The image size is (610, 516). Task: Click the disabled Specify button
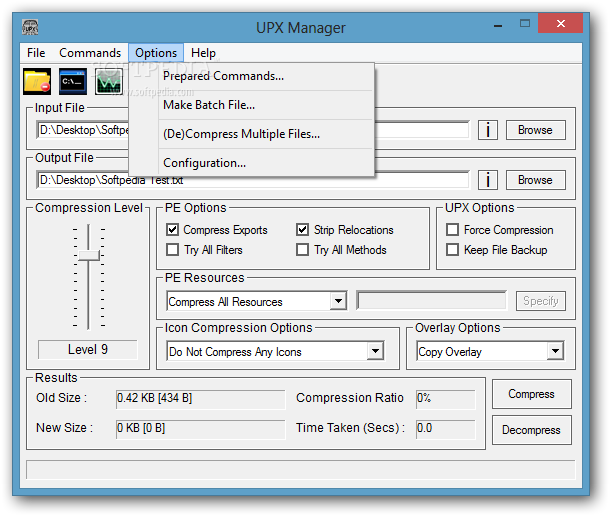click(x=541, y=301)
